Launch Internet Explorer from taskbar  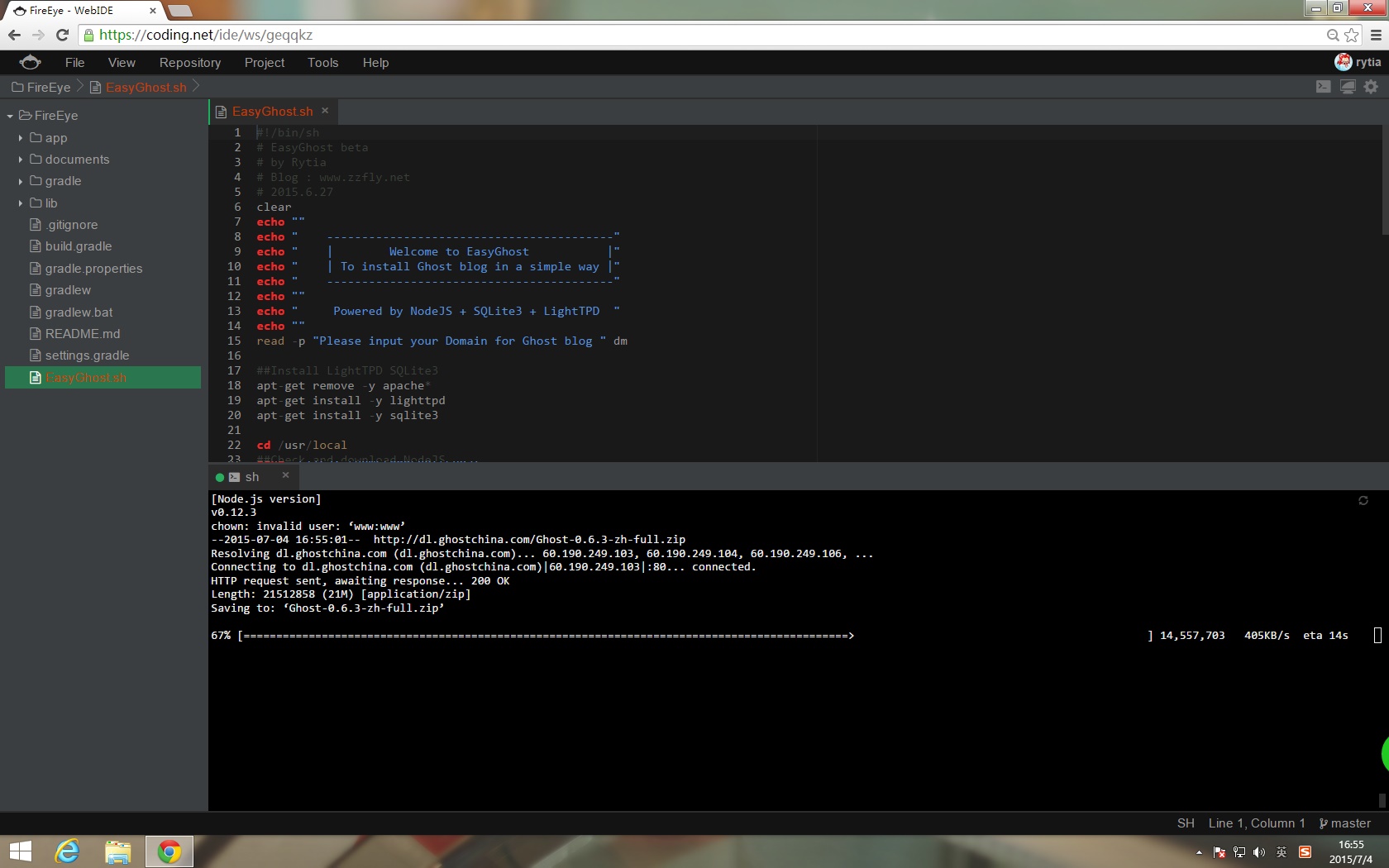[x=67, y=851]
